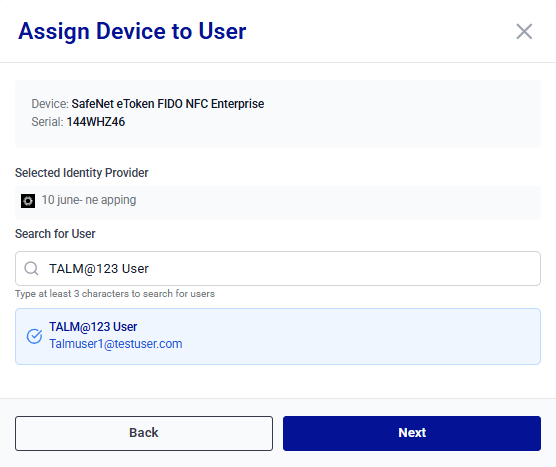
Task: Click inside the Search for User field
Action: 278,268
